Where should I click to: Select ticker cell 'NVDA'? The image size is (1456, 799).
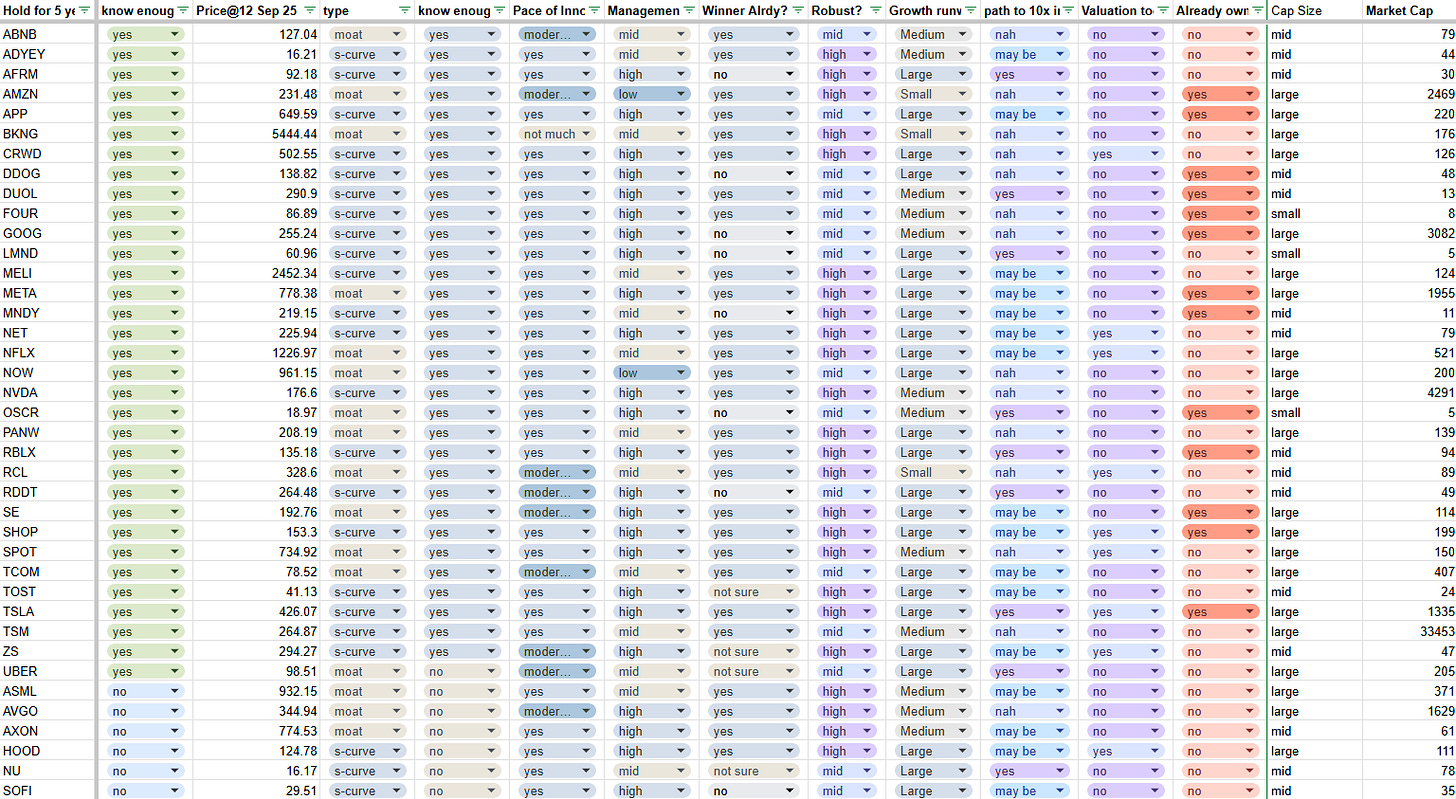click(x=49, y=393)
